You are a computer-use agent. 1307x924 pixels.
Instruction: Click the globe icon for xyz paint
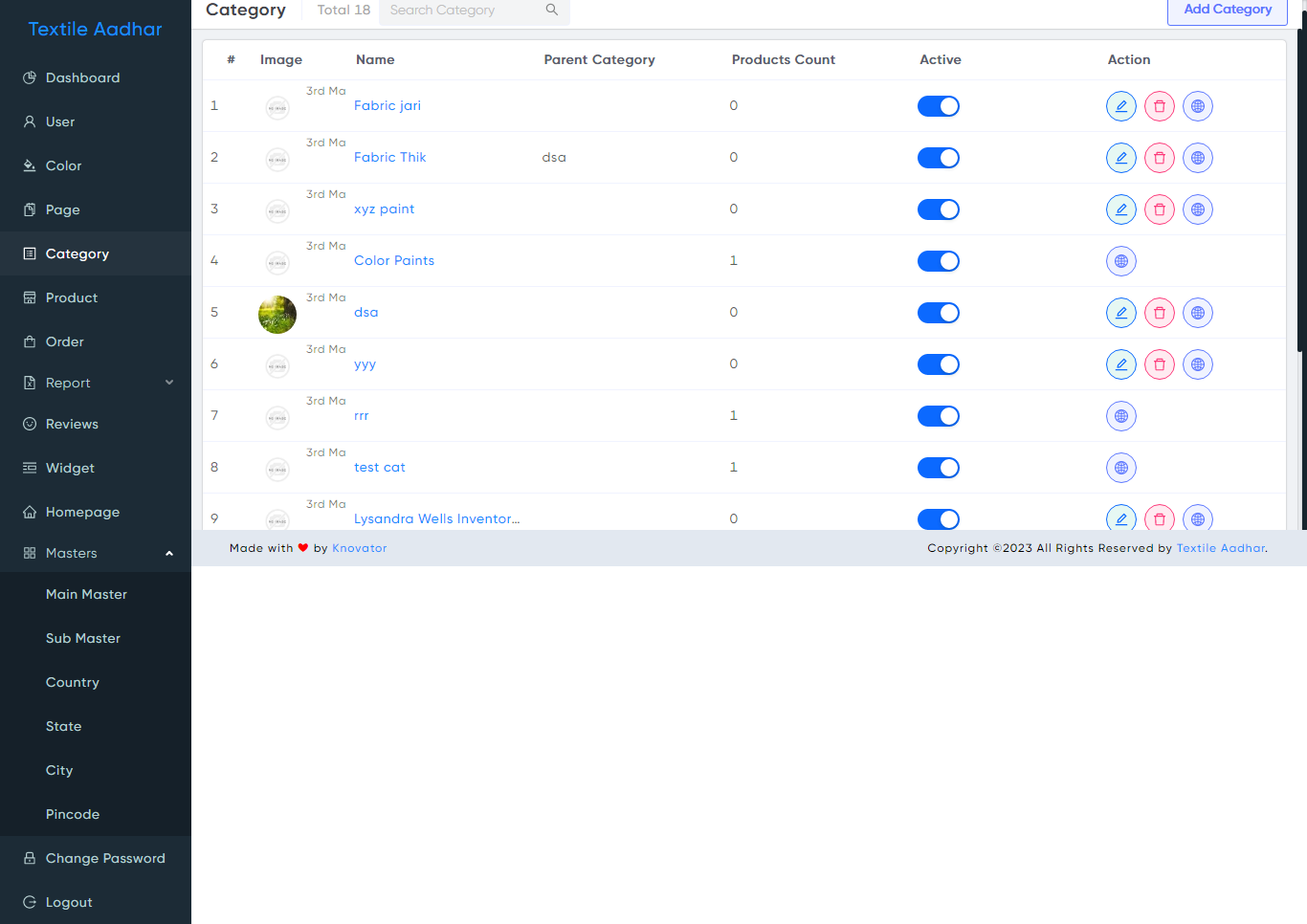(1197, 209)
